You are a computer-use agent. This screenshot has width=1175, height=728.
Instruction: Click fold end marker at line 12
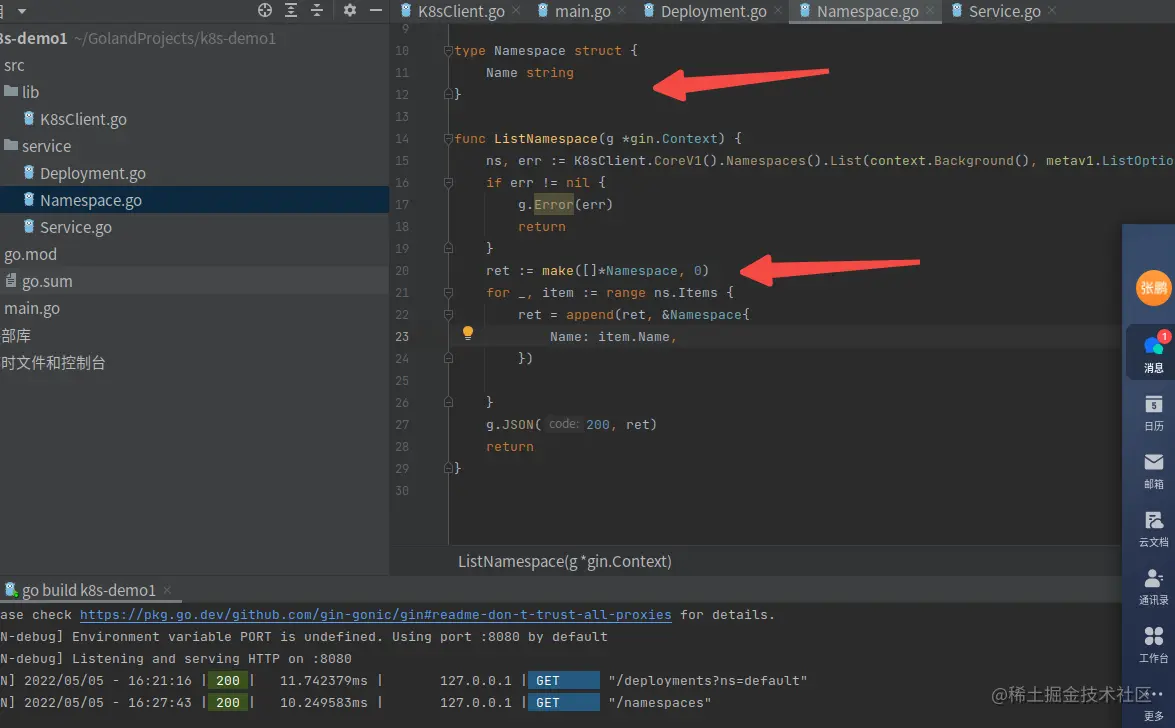(448, 94)
